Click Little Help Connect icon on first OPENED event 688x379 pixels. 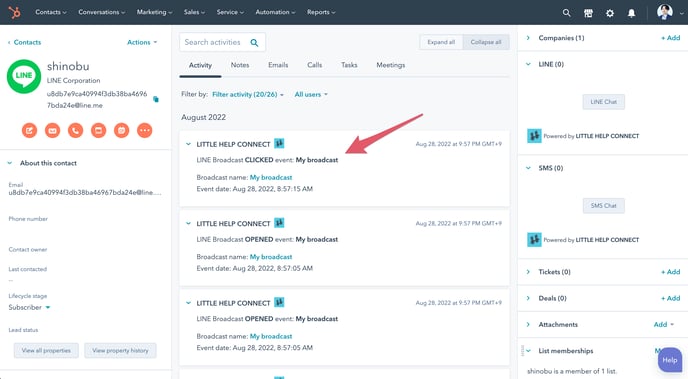[x=279, y=223]
